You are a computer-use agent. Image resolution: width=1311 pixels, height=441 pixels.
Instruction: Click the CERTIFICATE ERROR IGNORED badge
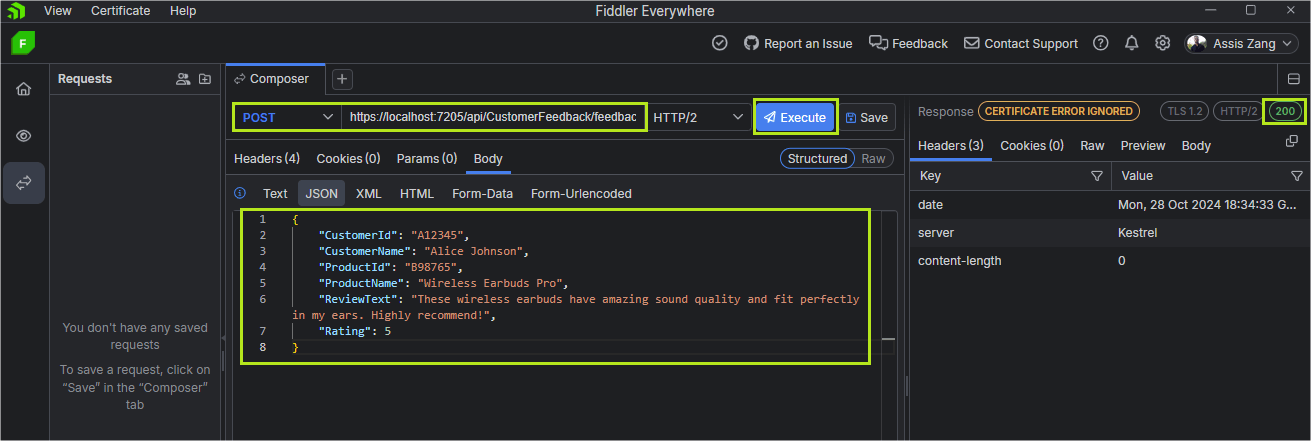1058,111
